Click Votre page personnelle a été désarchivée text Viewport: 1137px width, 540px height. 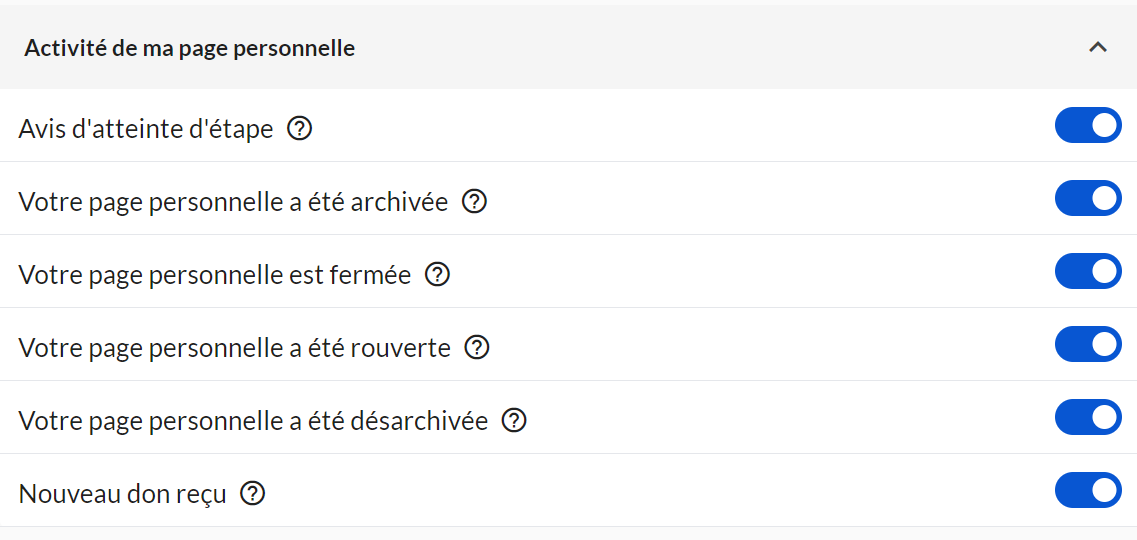253,421
